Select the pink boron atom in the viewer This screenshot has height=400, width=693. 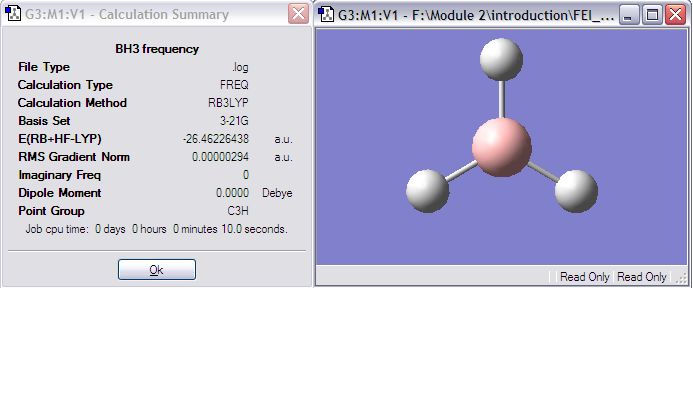[x=502, y=147]
